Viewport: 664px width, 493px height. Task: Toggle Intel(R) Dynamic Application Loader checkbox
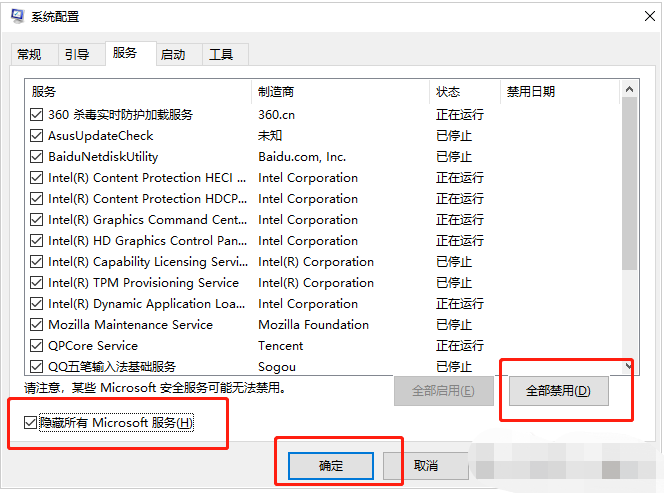[x=36, y=304]
